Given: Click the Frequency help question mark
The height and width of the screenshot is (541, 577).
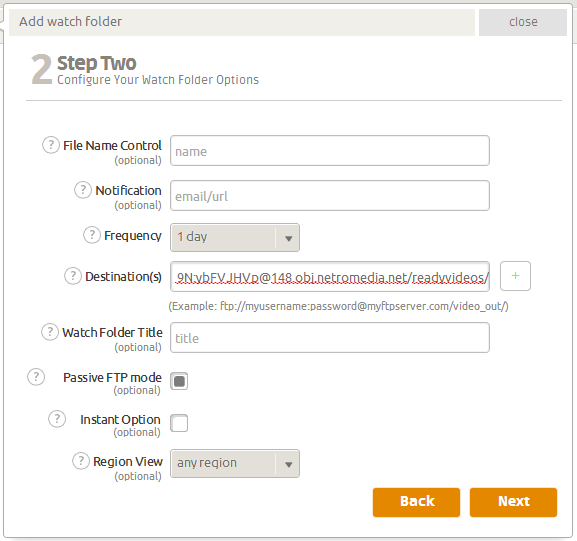Looking at the screenshot, I should pyautogui.click(x=92, y=235).
